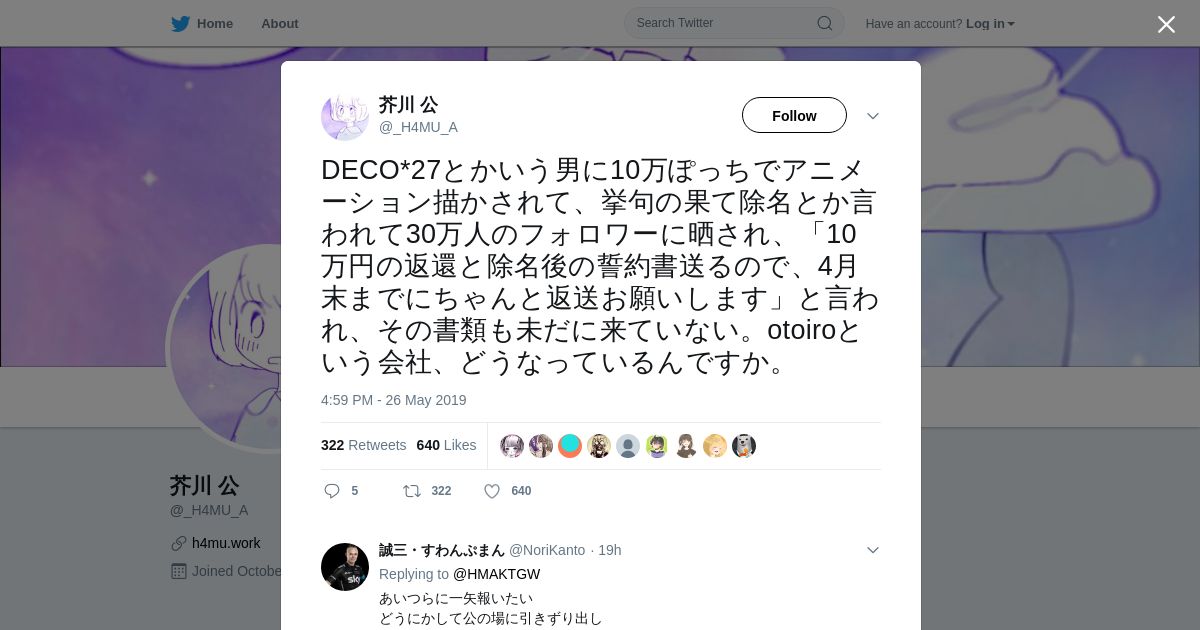Image resolution: width=1200 pixels, height=630 pixels.
Task: Click the calendar Joined icon
Action: [179, 571]
